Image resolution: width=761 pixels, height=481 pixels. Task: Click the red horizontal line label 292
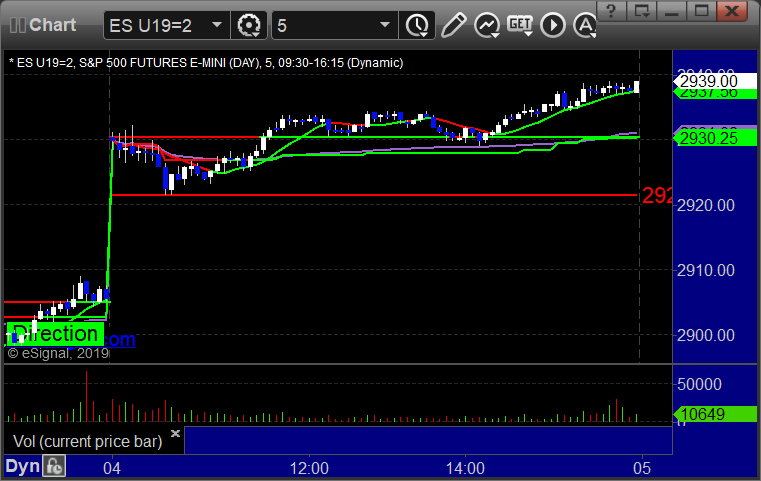[x=657, y=195]
